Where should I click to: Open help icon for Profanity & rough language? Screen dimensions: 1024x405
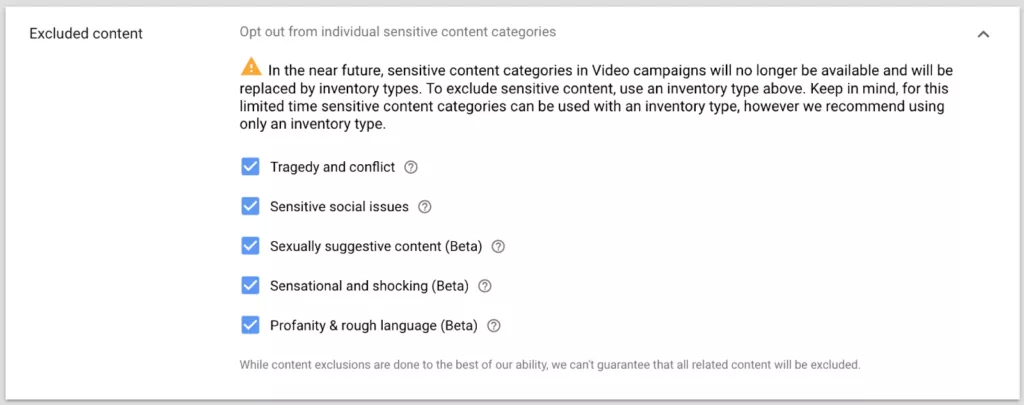coord(494,325)
